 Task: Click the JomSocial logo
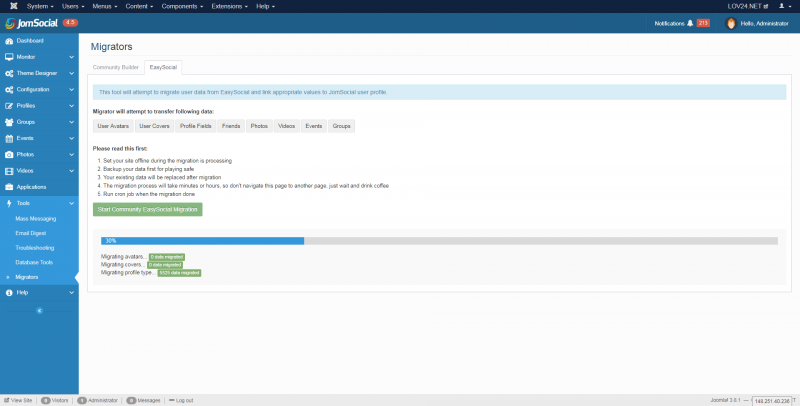click(32, 23)
